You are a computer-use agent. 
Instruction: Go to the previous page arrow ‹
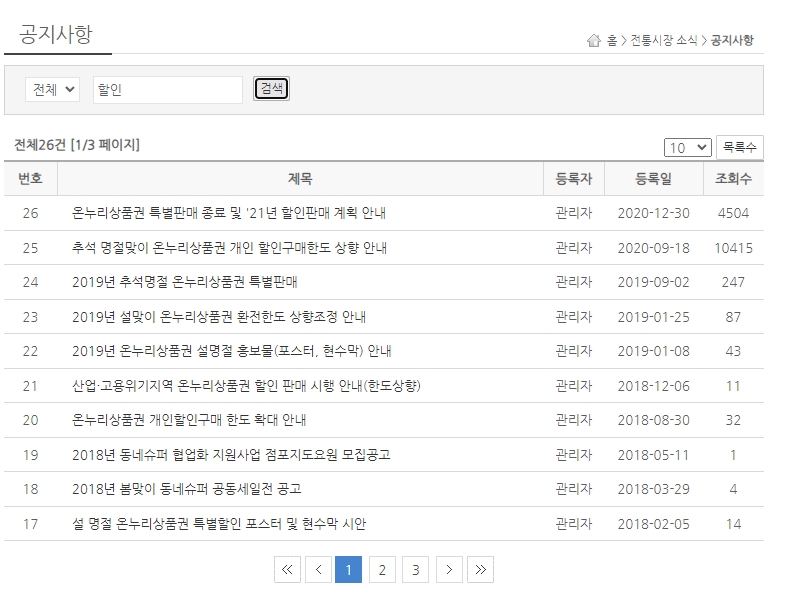[319, 569]
